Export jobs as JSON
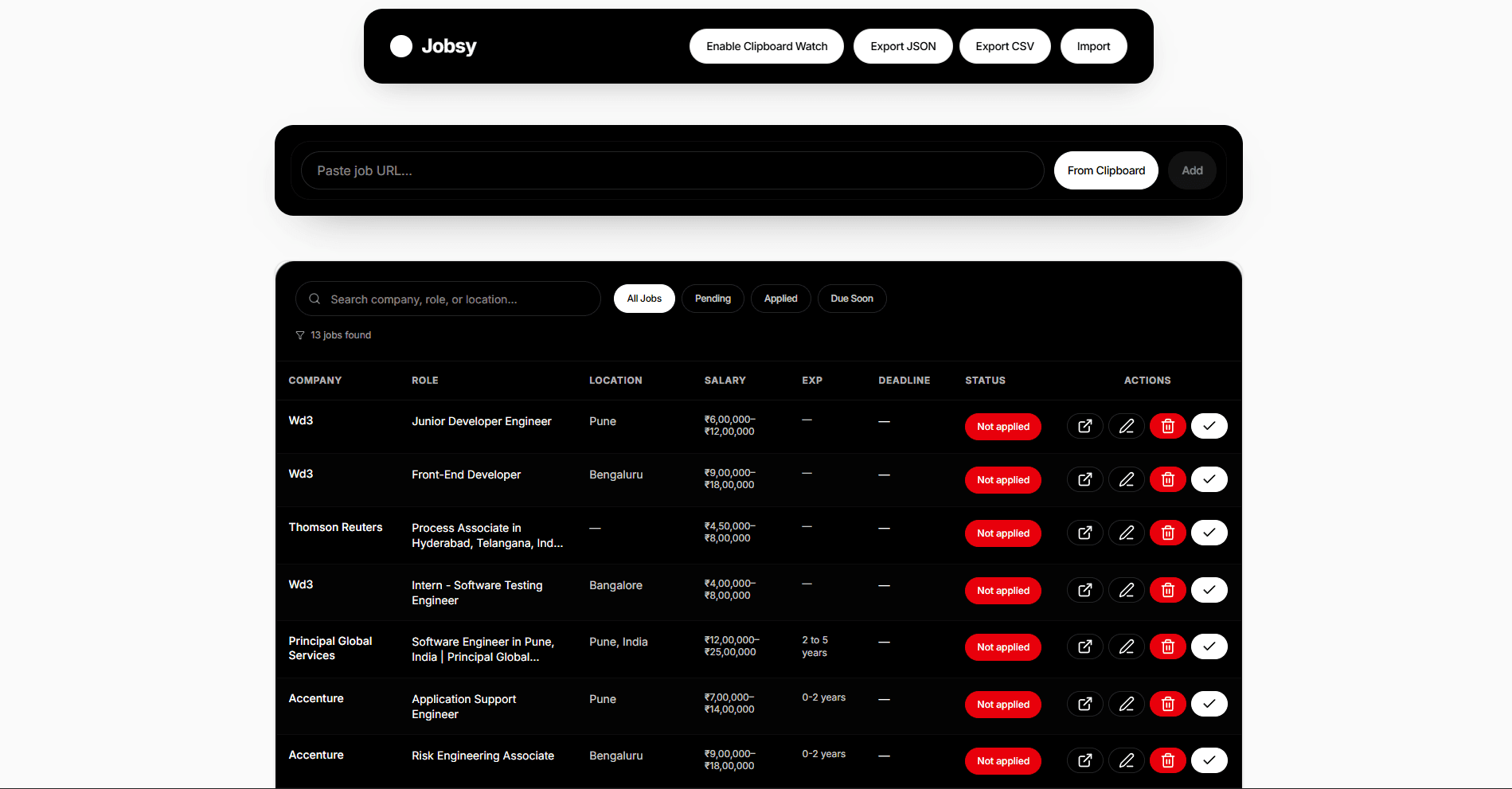This screenshot has height=789, width=1512. coord(903,46)
